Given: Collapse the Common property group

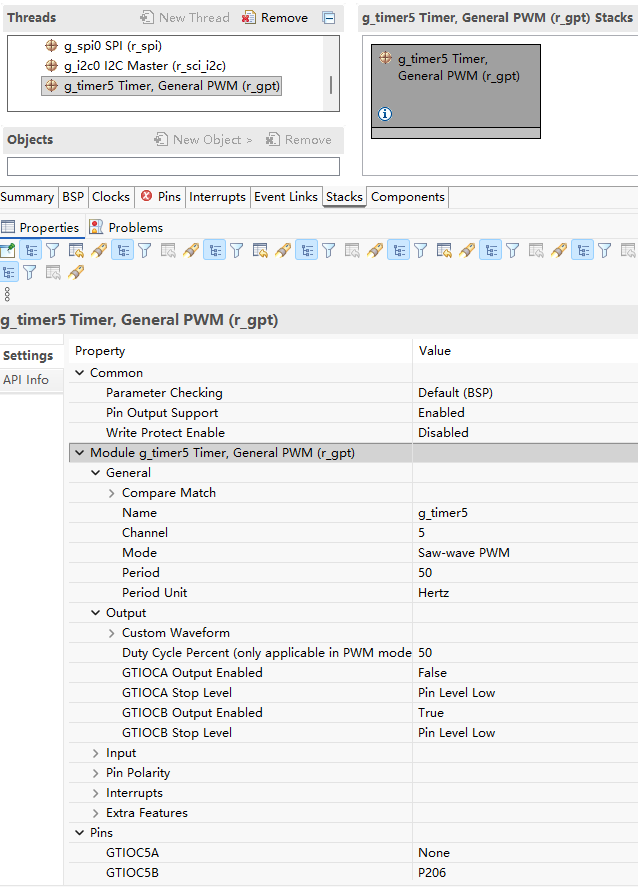Looking at the screenshot, I should (x=80, y=373).
